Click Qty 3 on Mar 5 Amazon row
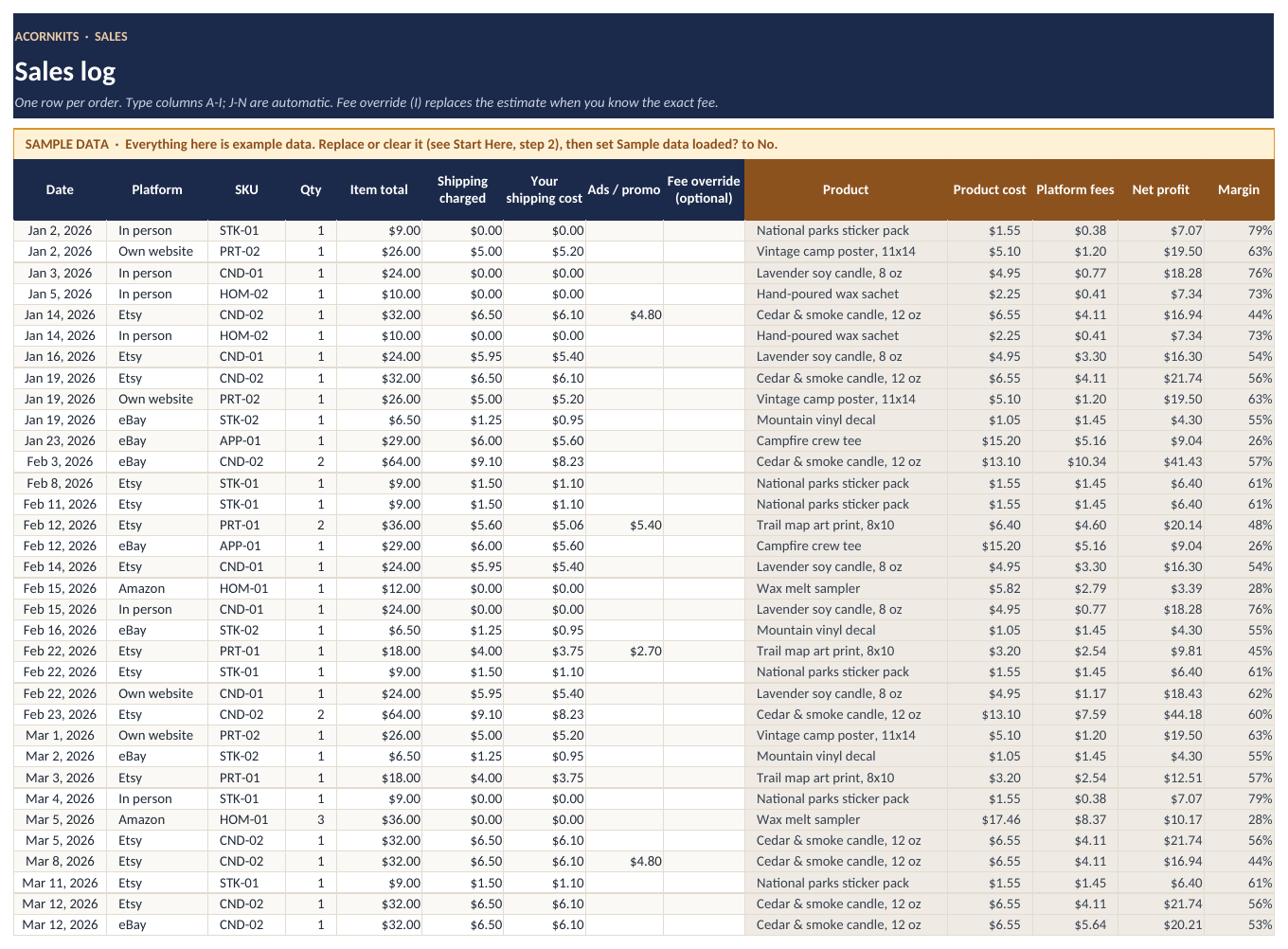 (x=312, y=819)
